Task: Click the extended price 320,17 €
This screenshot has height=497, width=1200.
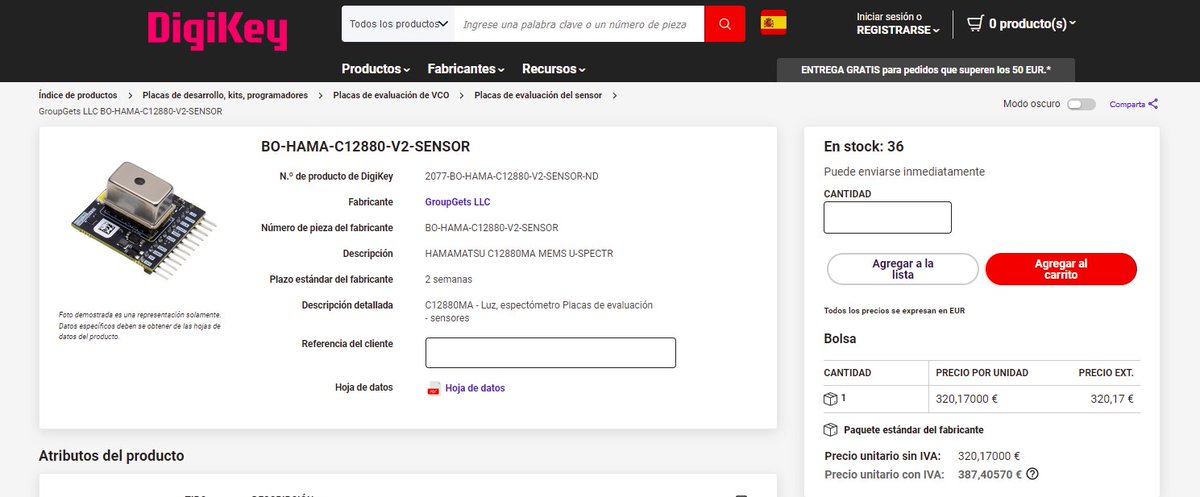Action: coord(1112,398)
